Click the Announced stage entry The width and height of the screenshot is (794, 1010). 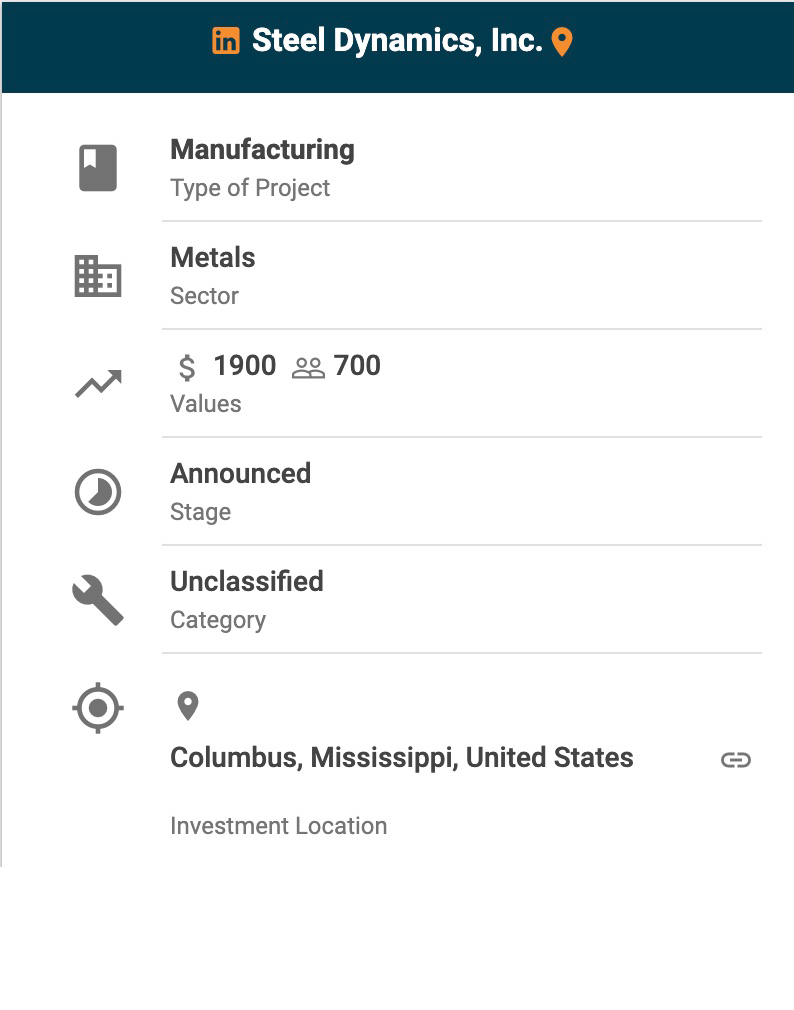240,474
